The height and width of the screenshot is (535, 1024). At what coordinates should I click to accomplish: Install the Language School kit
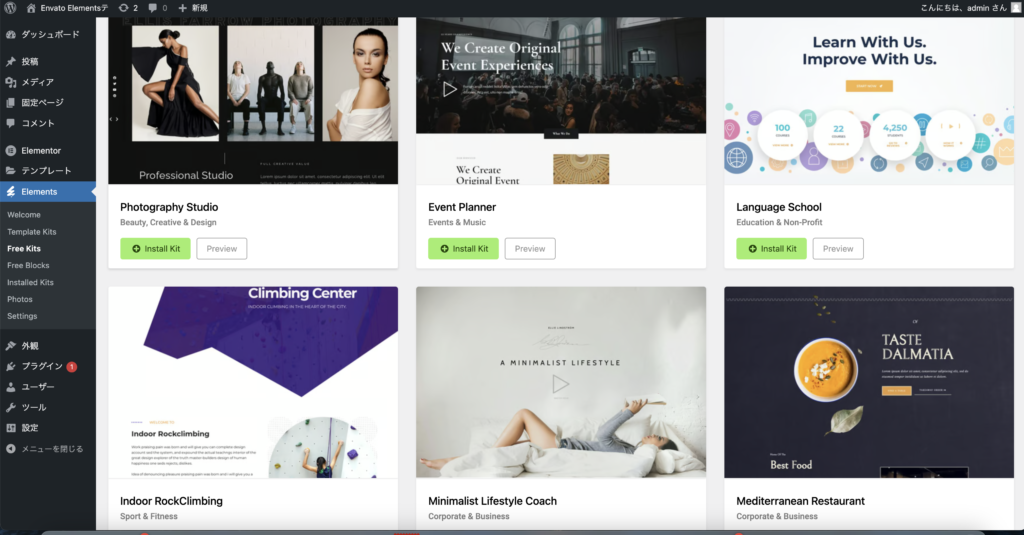coord(771,248)
